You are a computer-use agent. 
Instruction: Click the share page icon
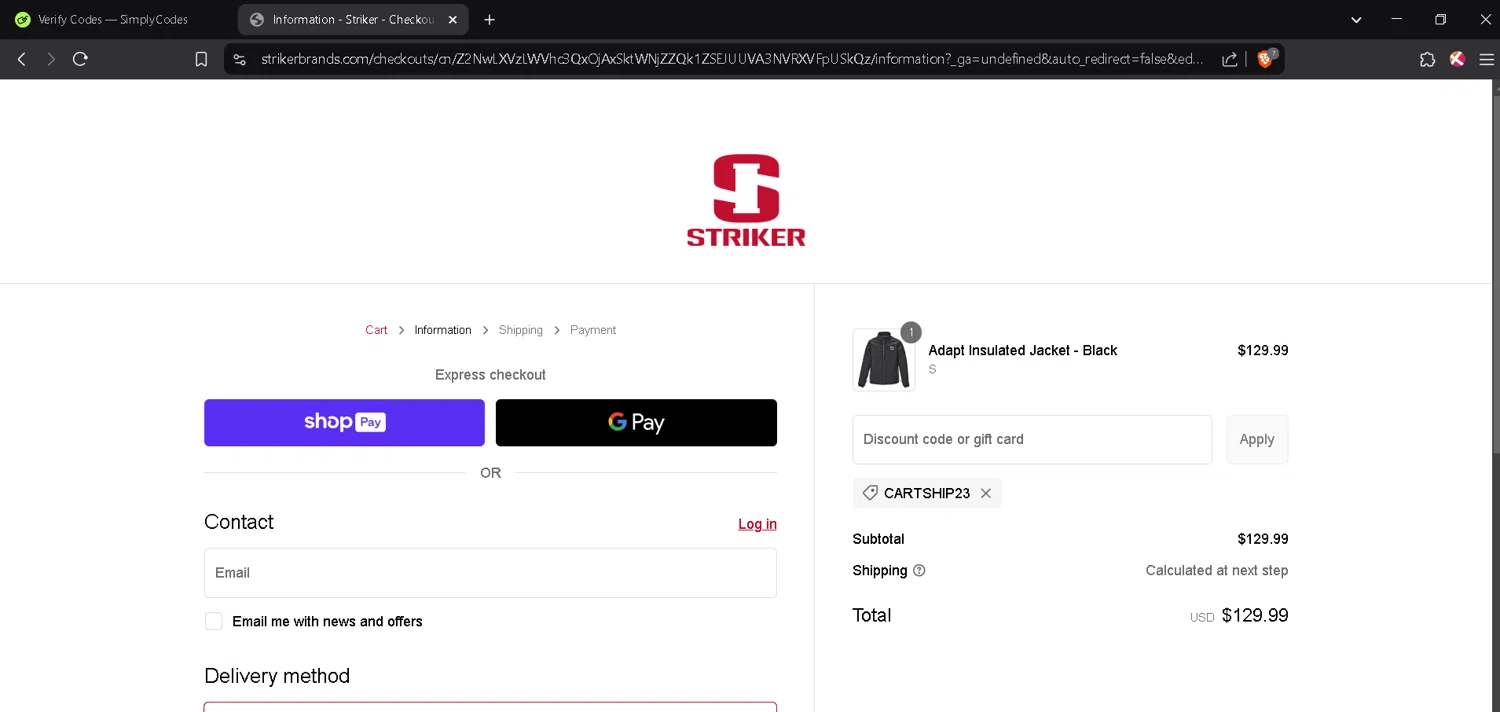pos(1230,59)
